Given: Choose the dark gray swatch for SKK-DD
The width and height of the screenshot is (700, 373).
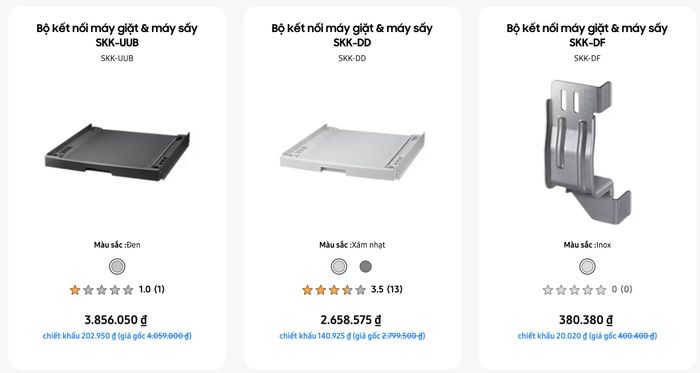Looking at the screenshot, I should coord(366,266).
